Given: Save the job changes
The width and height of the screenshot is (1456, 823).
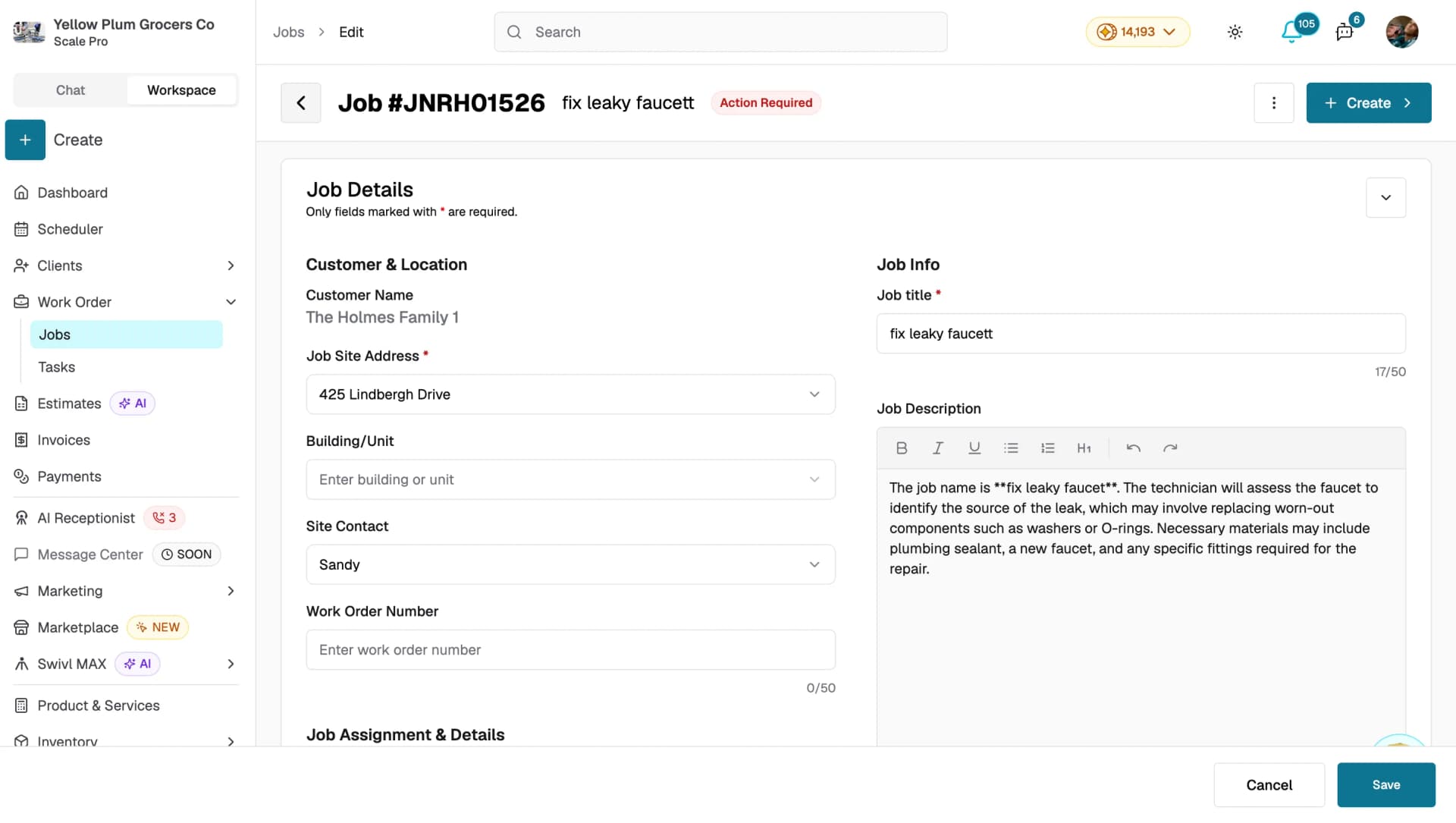Looking at the screenshot, I should pyautogui.click(x=1385, y=785).
